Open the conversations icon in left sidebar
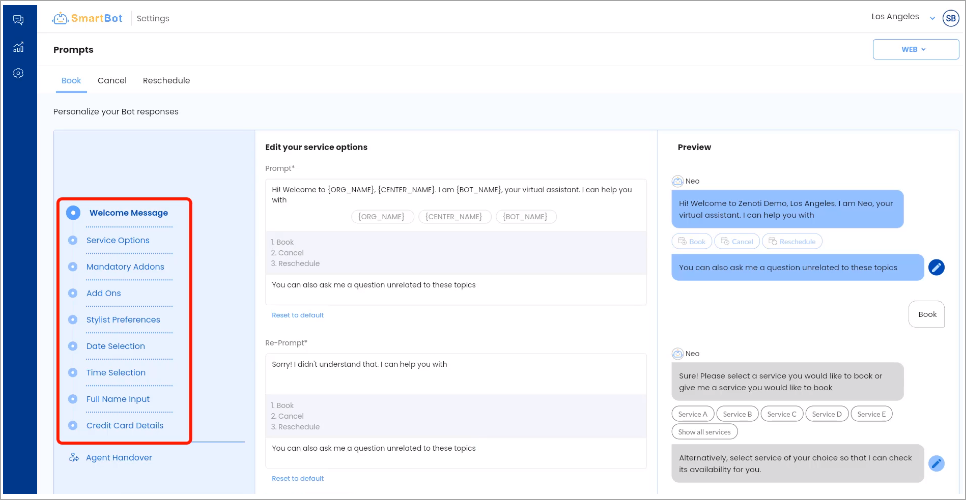The image size is (966, 500). tap(18, 20)
